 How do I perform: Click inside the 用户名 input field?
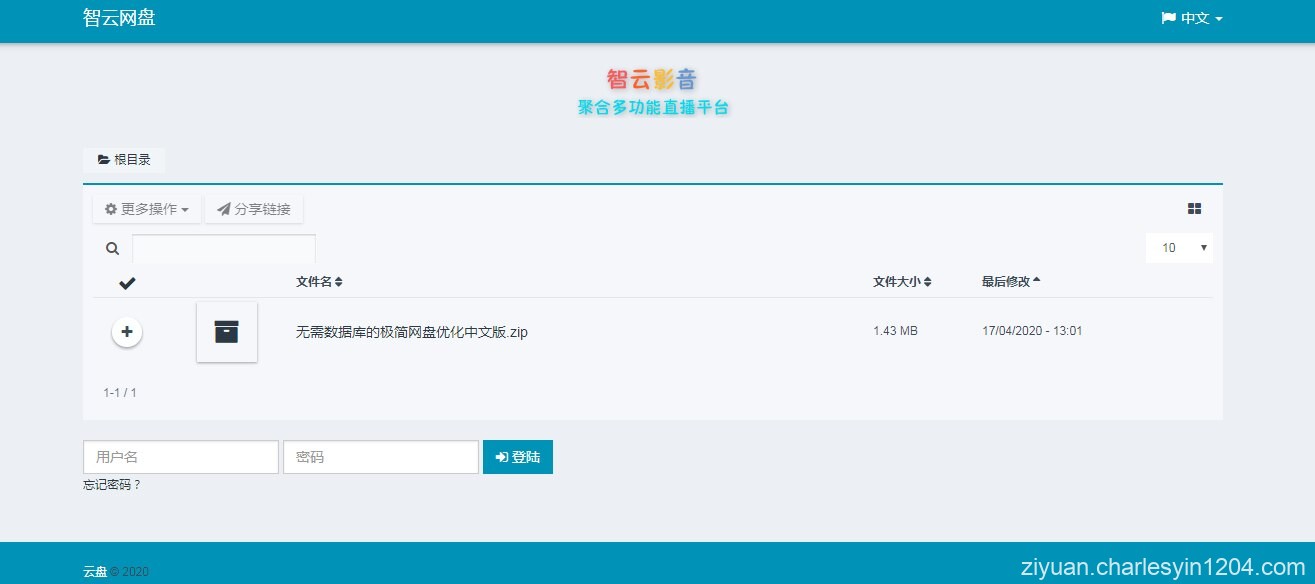180,456
